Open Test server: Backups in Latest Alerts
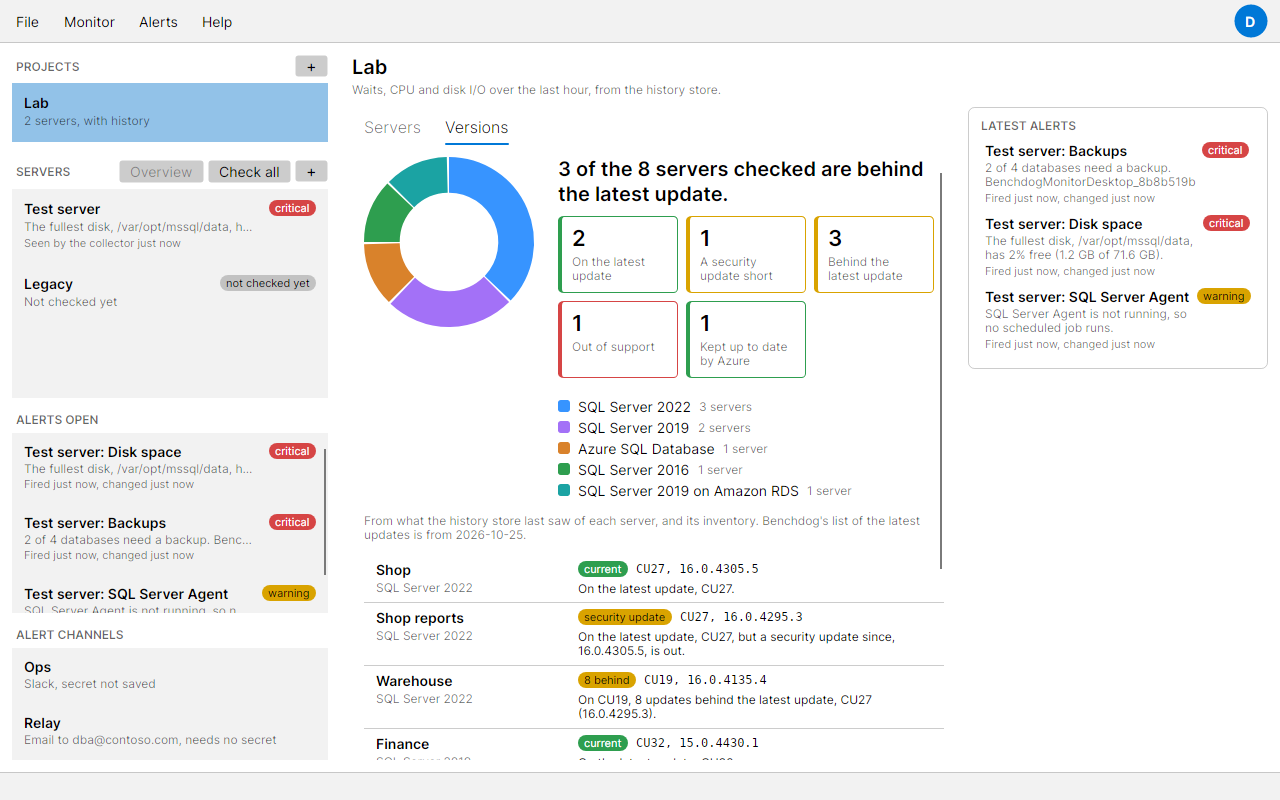 pos(1117,174)
